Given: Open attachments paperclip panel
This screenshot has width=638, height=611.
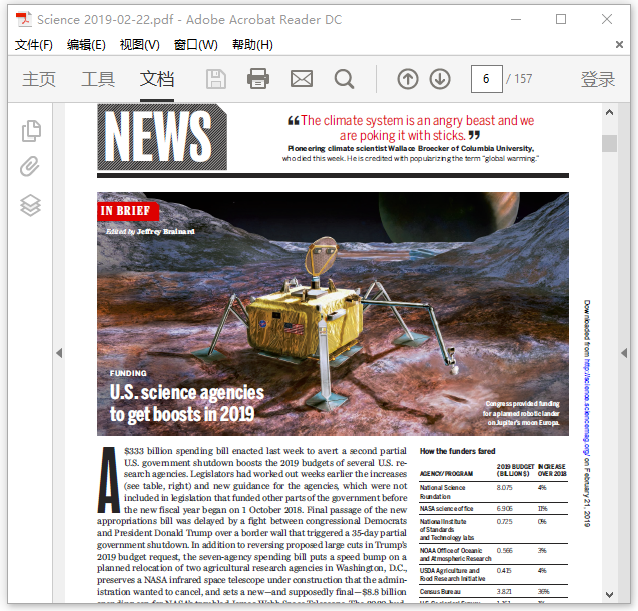Looking at the screenshot, I should click(x=30, y=166).
